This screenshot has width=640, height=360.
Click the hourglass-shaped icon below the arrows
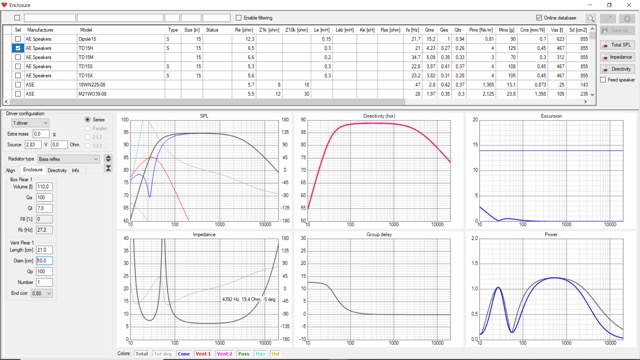click(x=108, y=168)
